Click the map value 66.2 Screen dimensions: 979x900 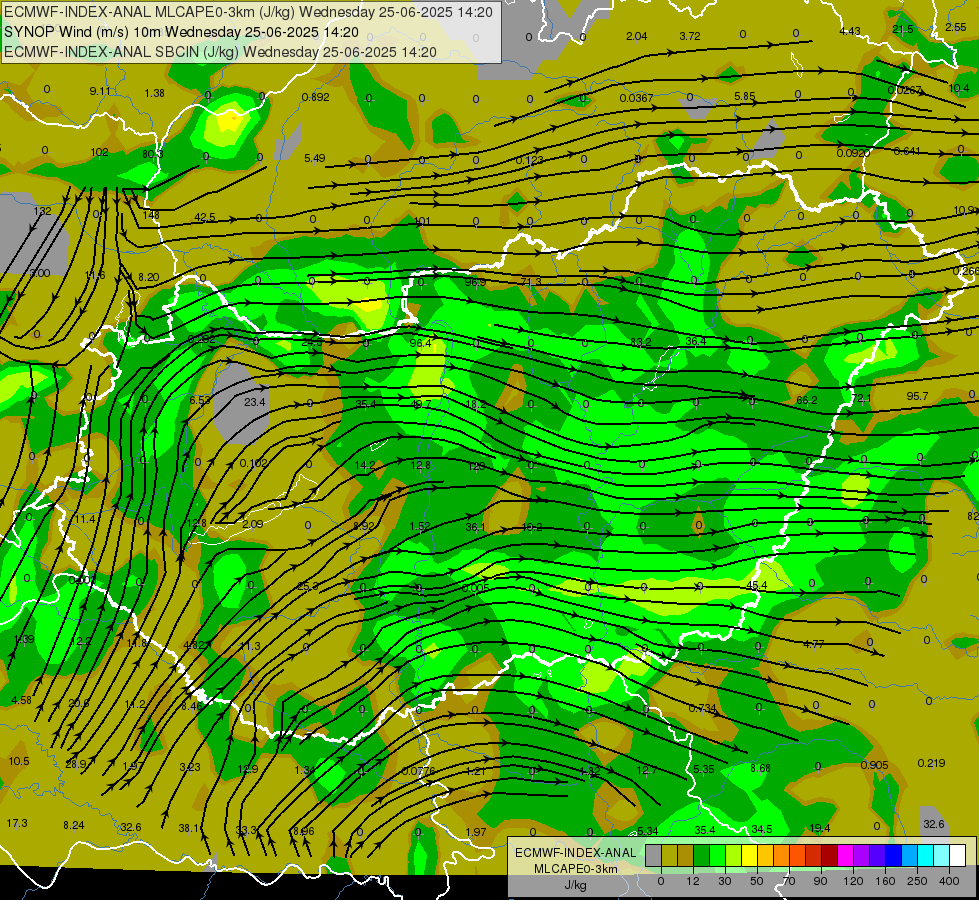[x=807, y=400]
